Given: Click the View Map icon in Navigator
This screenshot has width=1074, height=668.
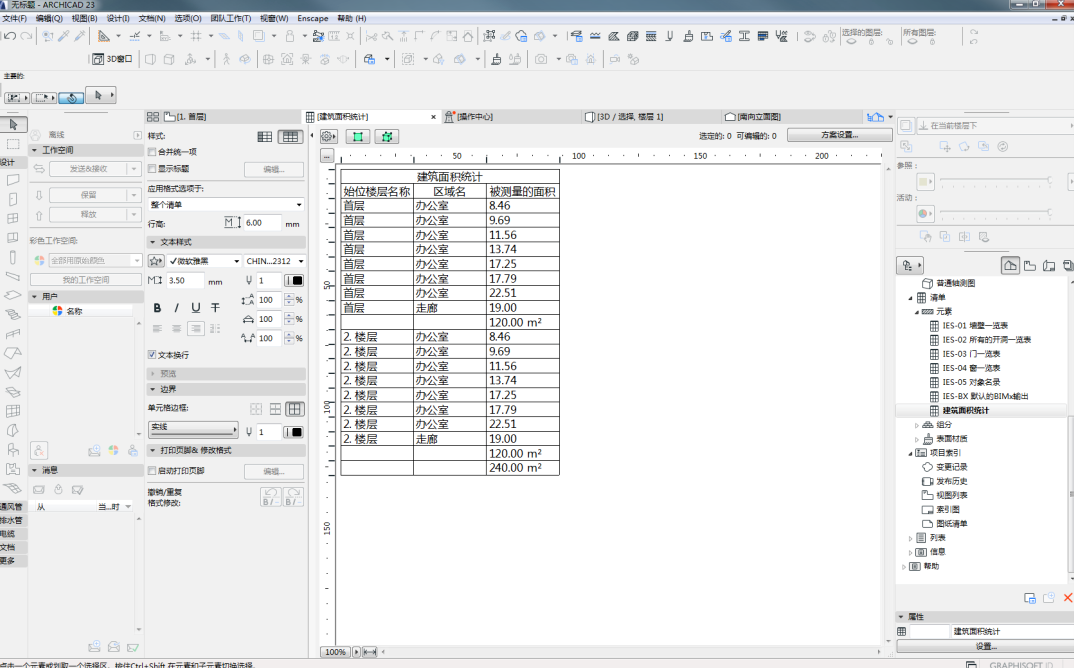Looking at the screenshot, I should (x=1029, y=265).
